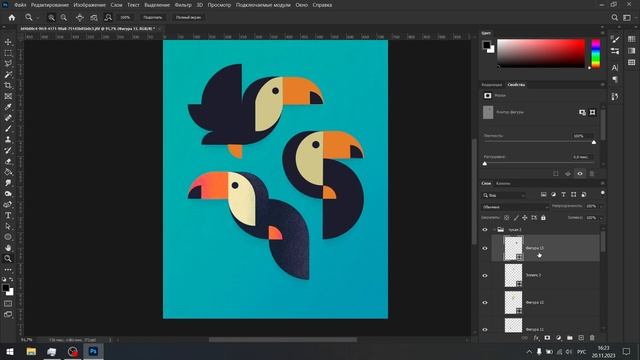Select the Dodge tool
Screen dimensions: 640x360
pyautogui.click(x=8, y=193)
